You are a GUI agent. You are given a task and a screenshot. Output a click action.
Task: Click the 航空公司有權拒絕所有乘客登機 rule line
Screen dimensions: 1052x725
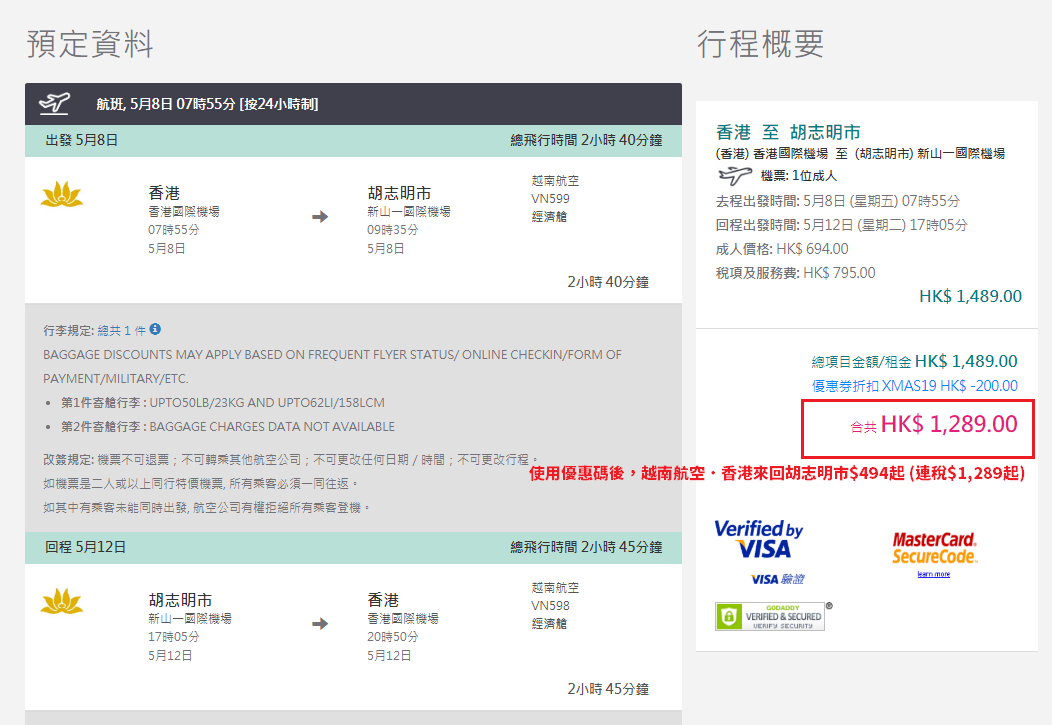click(207, 508)
